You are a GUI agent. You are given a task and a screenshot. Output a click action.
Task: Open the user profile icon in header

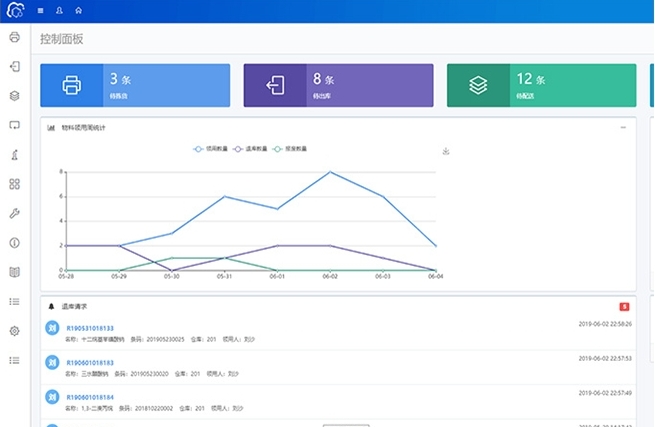pos(59,10)
